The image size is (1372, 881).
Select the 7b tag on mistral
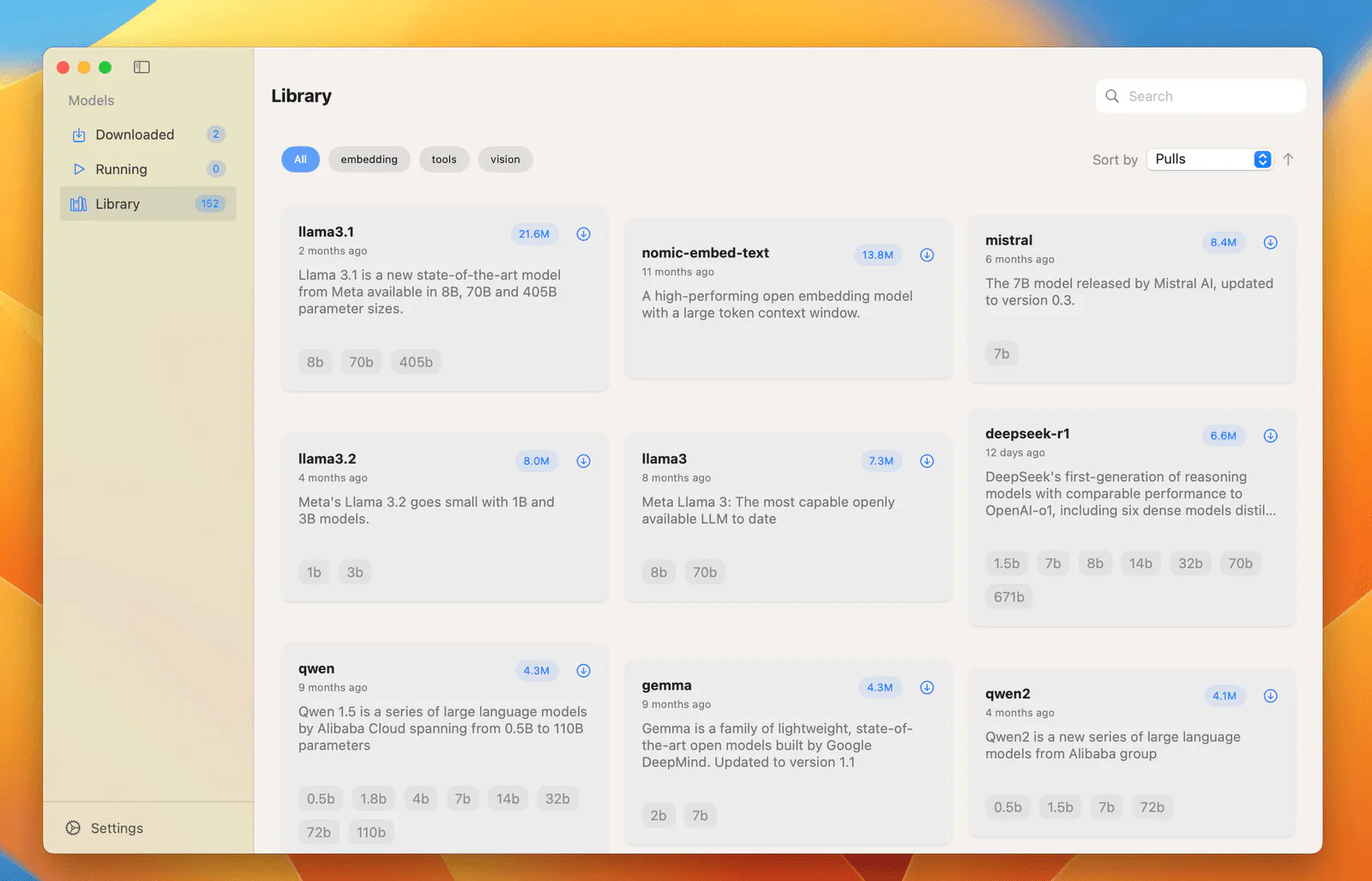click(1002, 353)
